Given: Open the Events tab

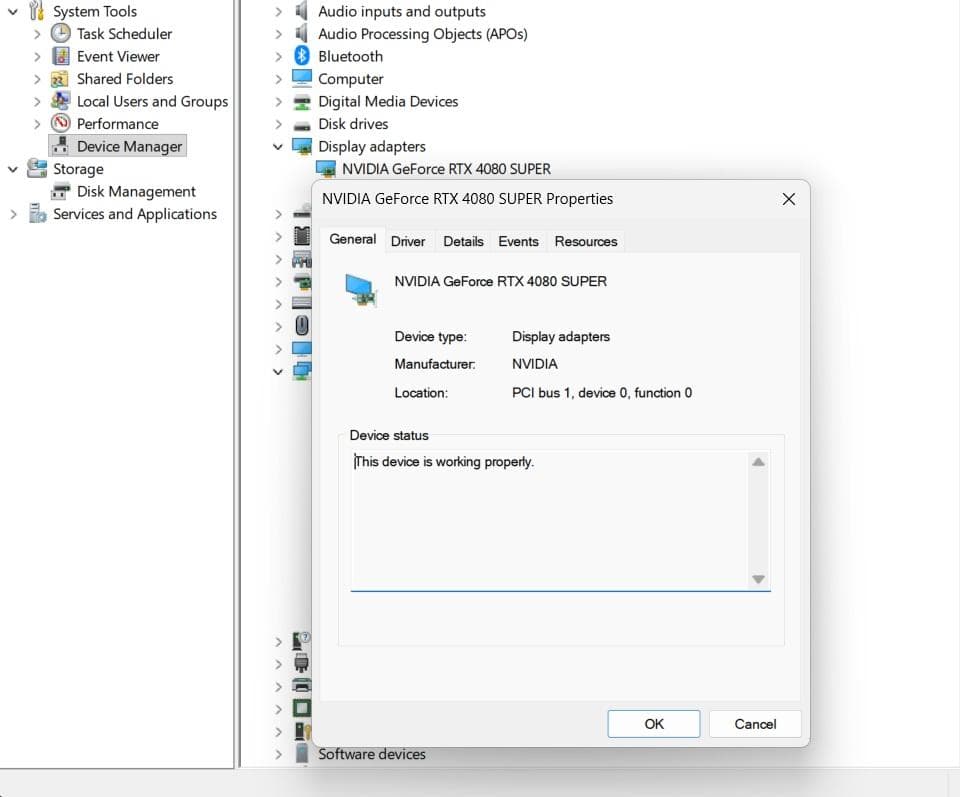Looking at the screenshot, I should click(518, 241).
